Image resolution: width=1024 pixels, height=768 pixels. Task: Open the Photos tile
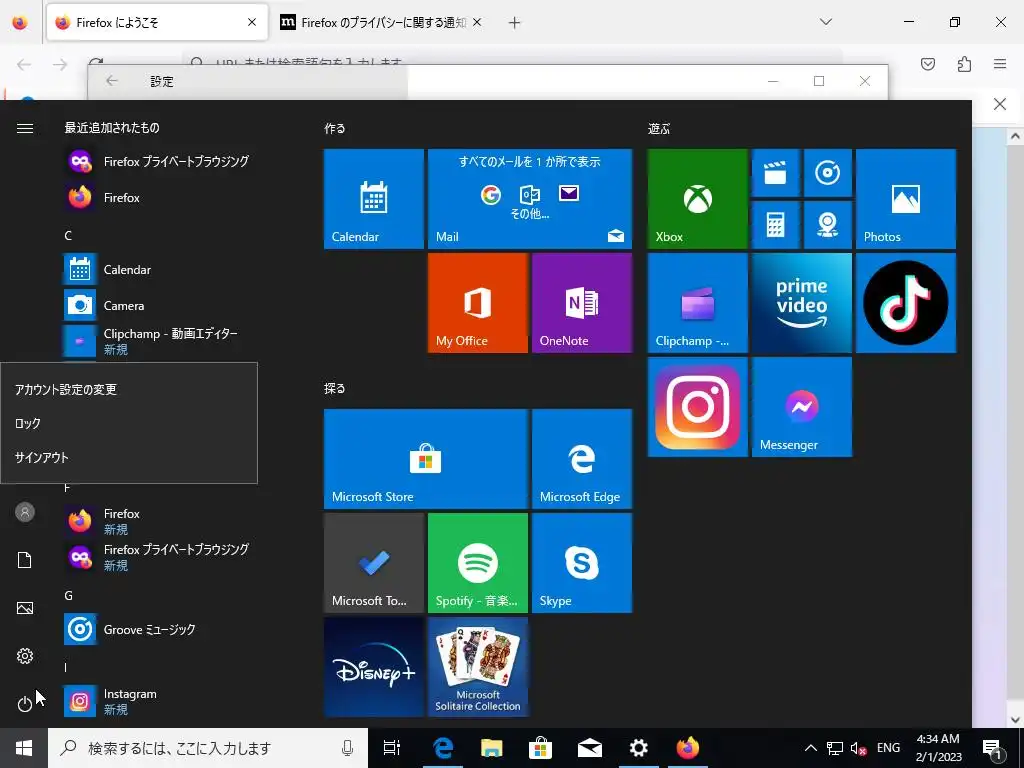tap(906, 199)
